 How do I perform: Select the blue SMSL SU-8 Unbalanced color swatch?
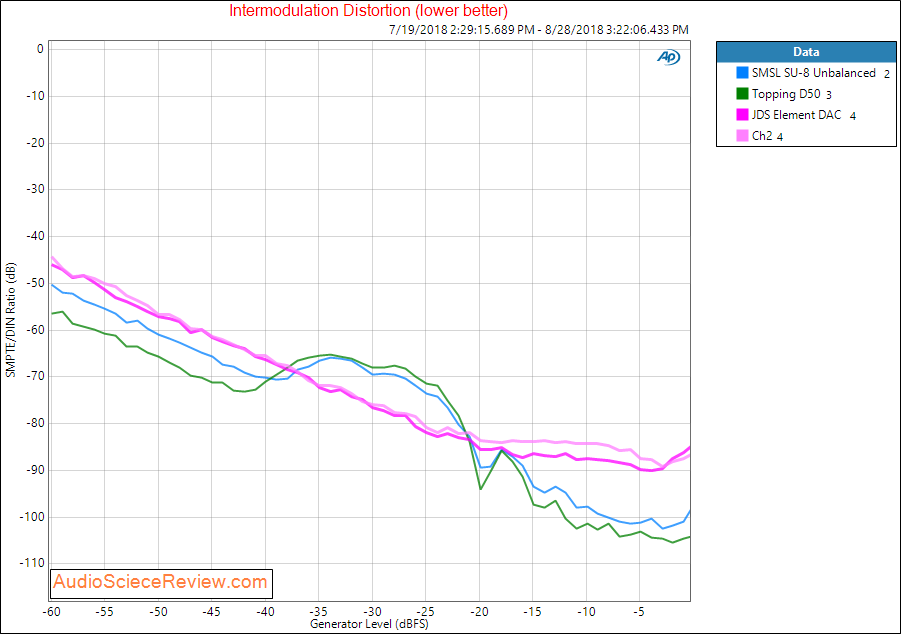click(742, 73)
